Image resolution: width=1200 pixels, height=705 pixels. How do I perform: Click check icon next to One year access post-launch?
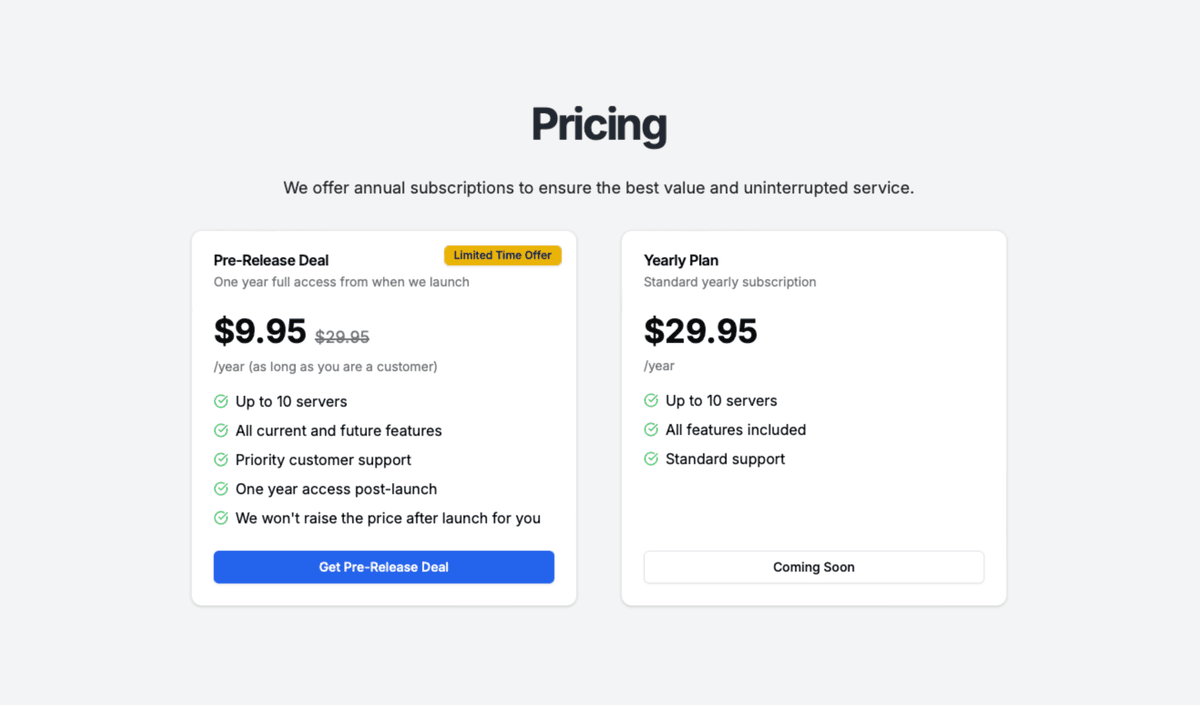[x=221, y=489]
